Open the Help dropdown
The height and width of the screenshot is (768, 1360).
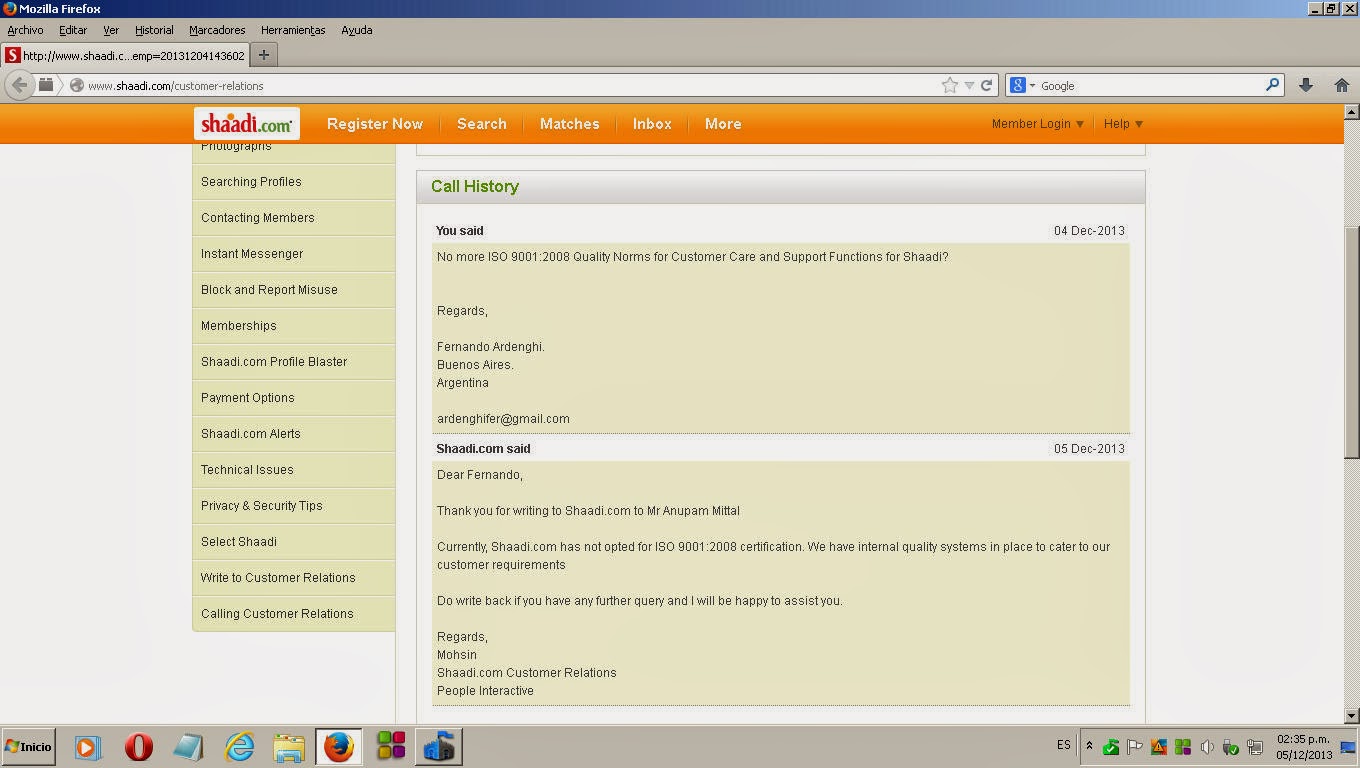1123,124
